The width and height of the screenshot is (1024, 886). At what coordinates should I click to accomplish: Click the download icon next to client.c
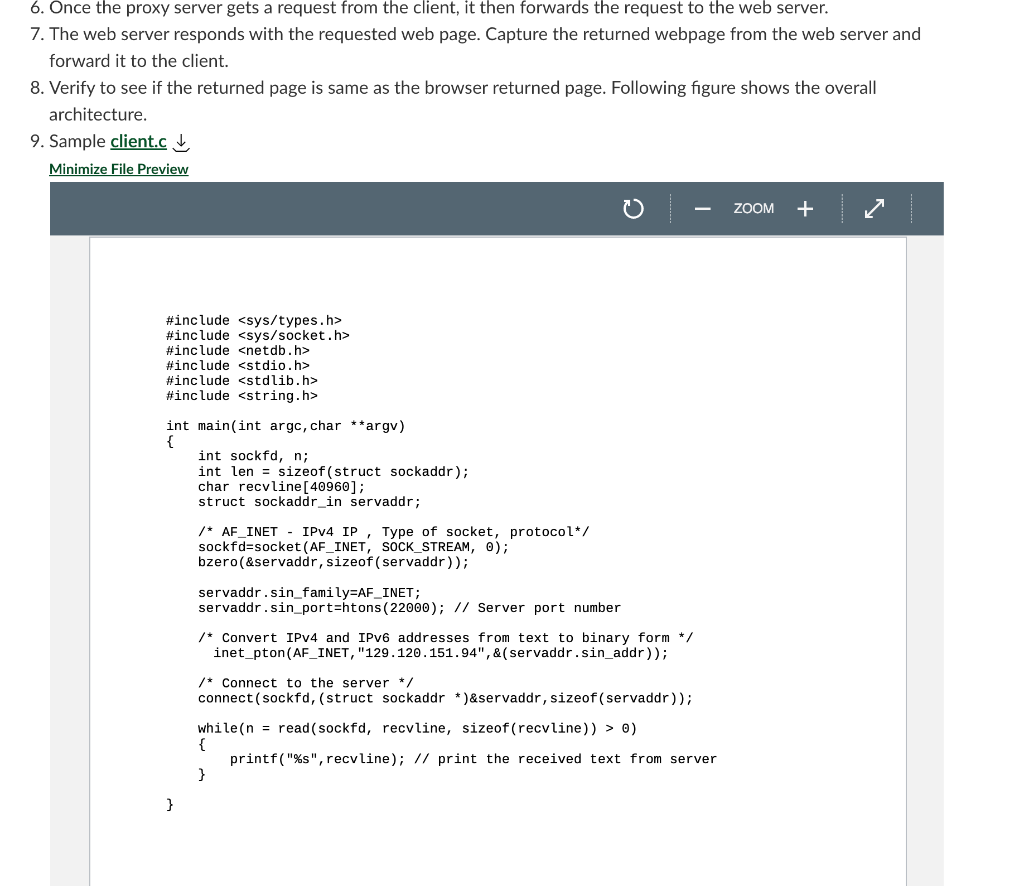(x=180, y=141)
